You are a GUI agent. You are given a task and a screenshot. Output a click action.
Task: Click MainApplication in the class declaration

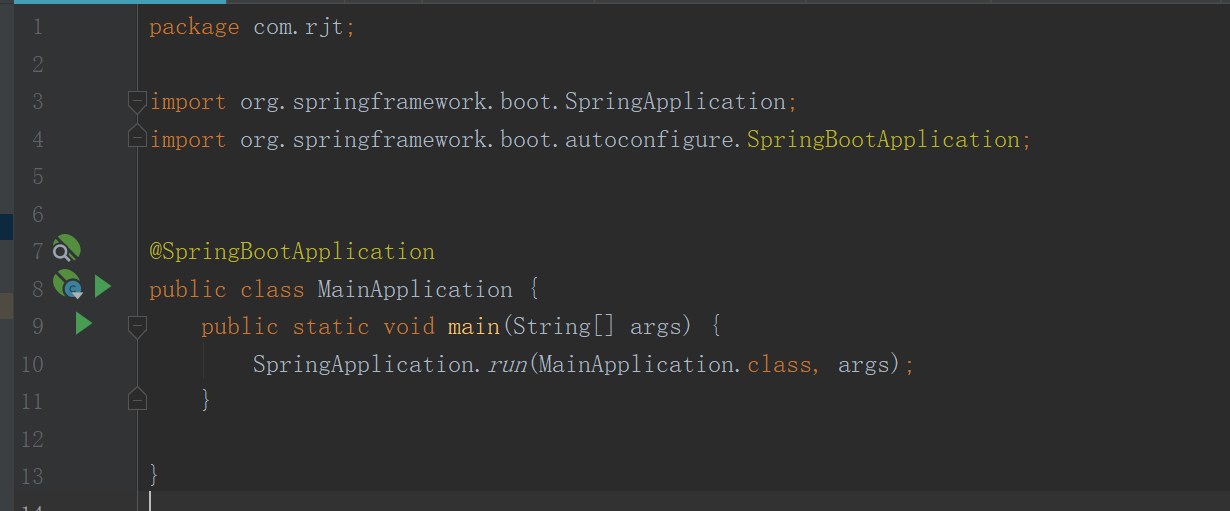(x=415, y=289)
